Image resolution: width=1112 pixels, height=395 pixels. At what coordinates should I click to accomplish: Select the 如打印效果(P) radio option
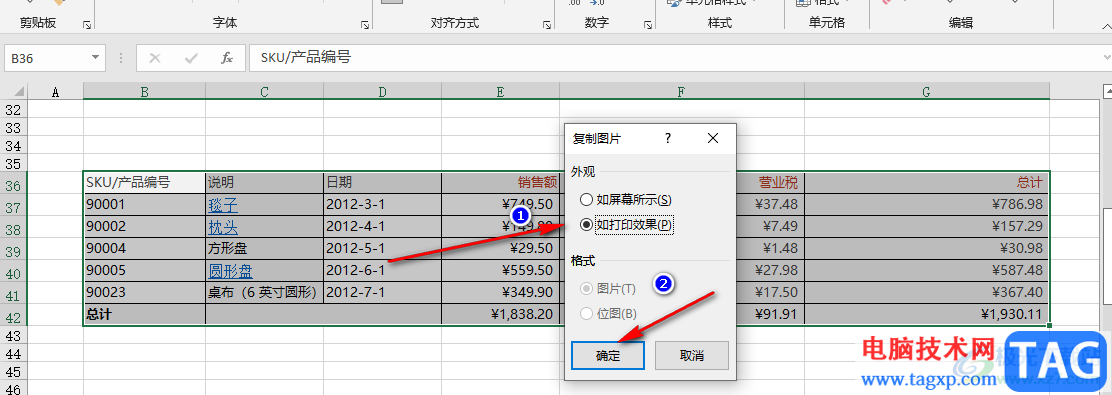tap(627, 225)
